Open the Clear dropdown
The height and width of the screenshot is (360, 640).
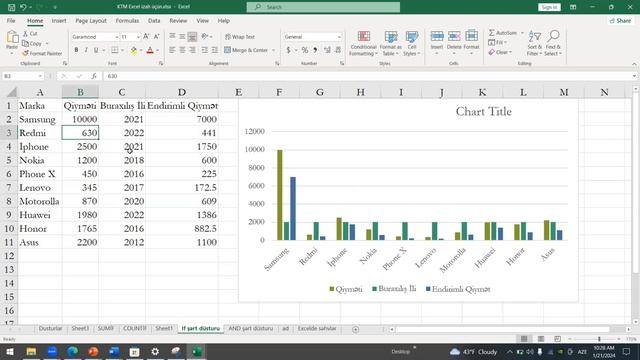coord(500,52)
